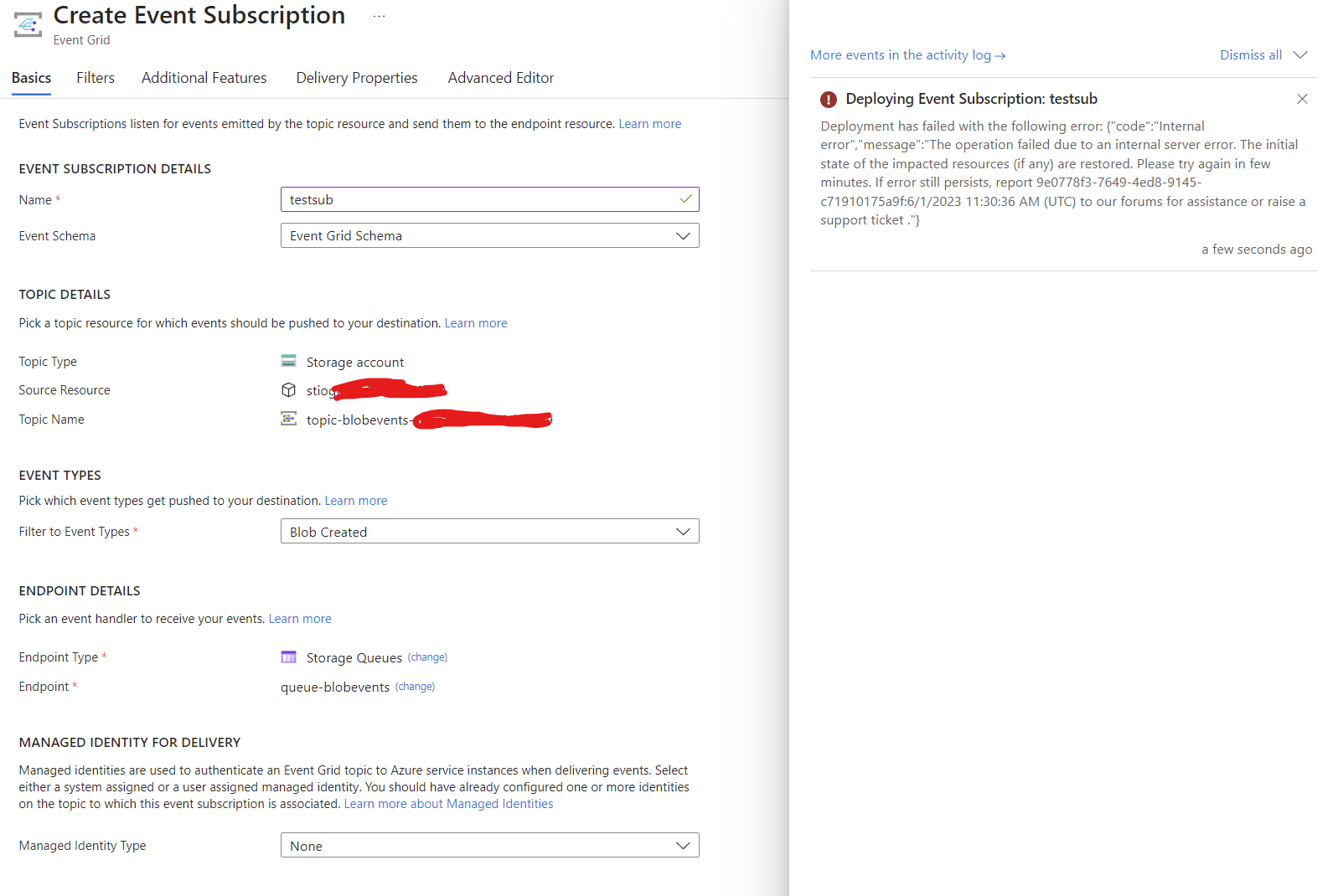Image resolution: width=1333 pixels, height=896 pixels.
Task: Change the Storage Queues endpoint type
Action: click(x=427, y=657)
